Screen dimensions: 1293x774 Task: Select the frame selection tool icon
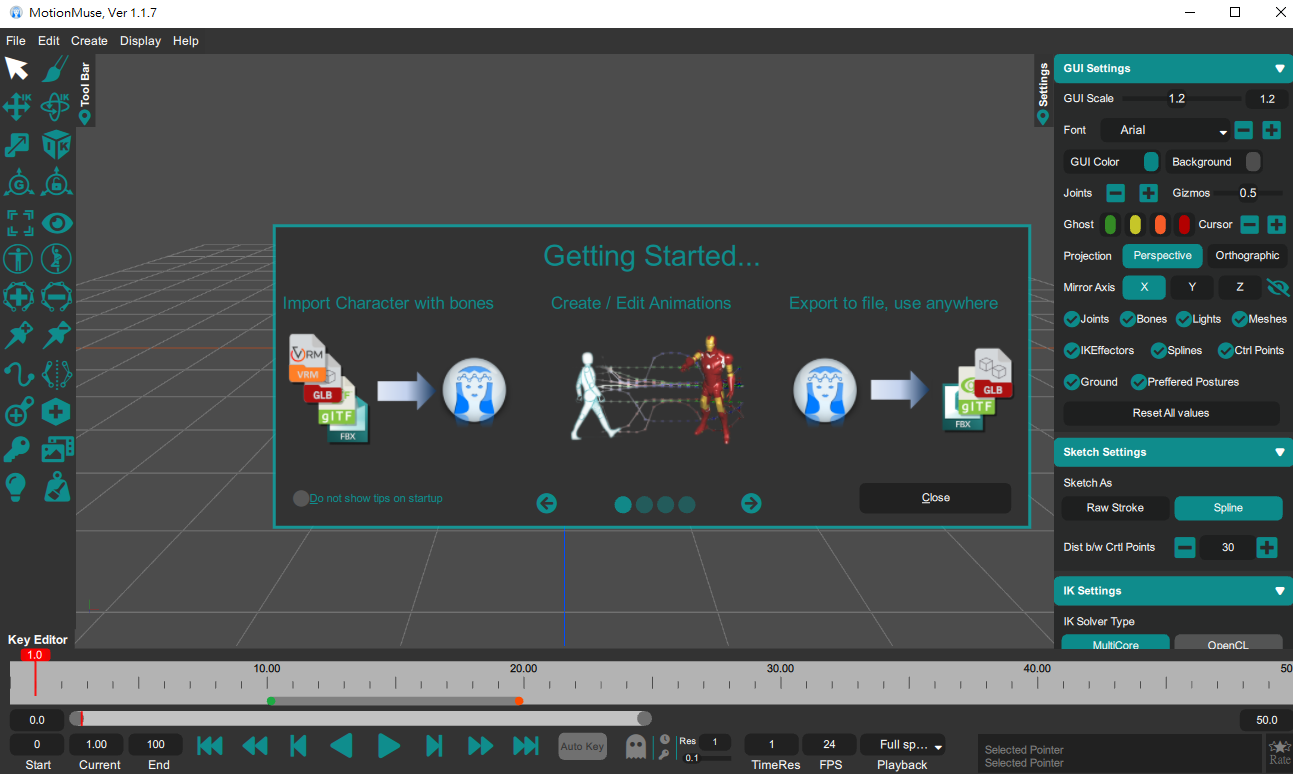click(x=18, y=222)
